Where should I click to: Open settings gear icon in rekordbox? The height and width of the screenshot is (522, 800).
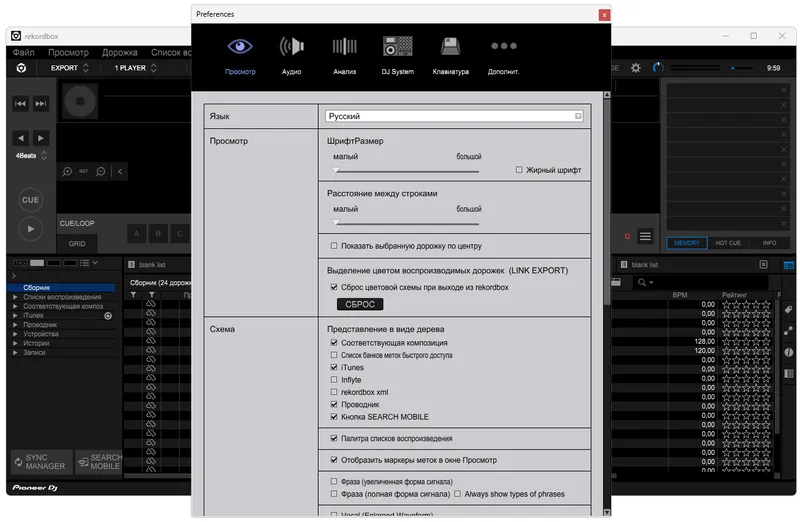coord(636,68)
